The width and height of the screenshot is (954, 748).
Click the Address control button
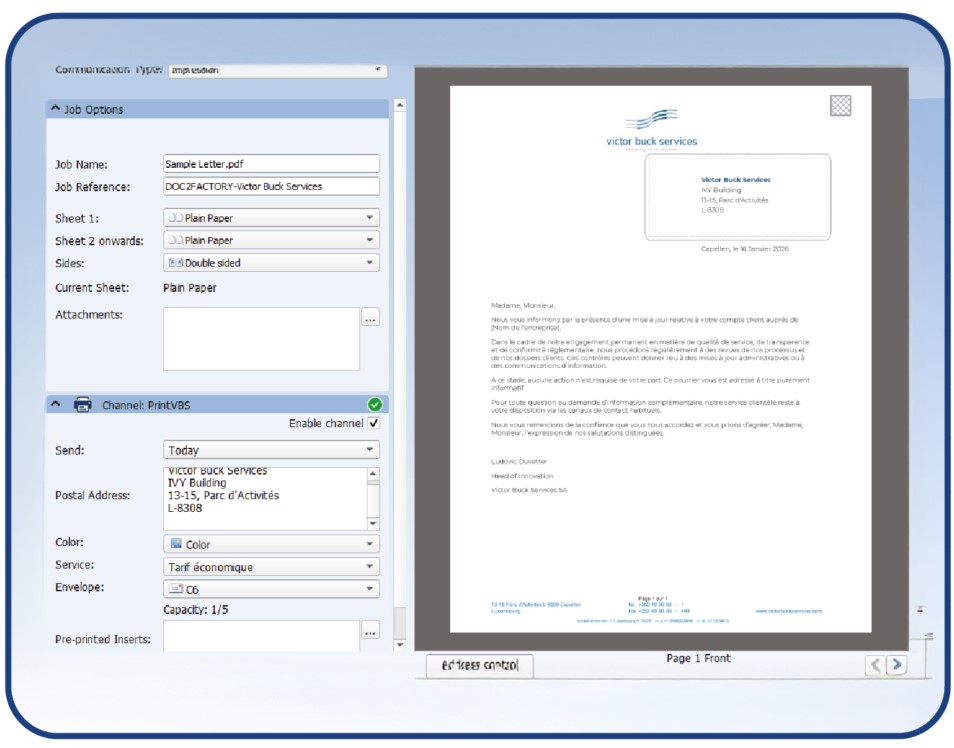click(x=479, y=666)
